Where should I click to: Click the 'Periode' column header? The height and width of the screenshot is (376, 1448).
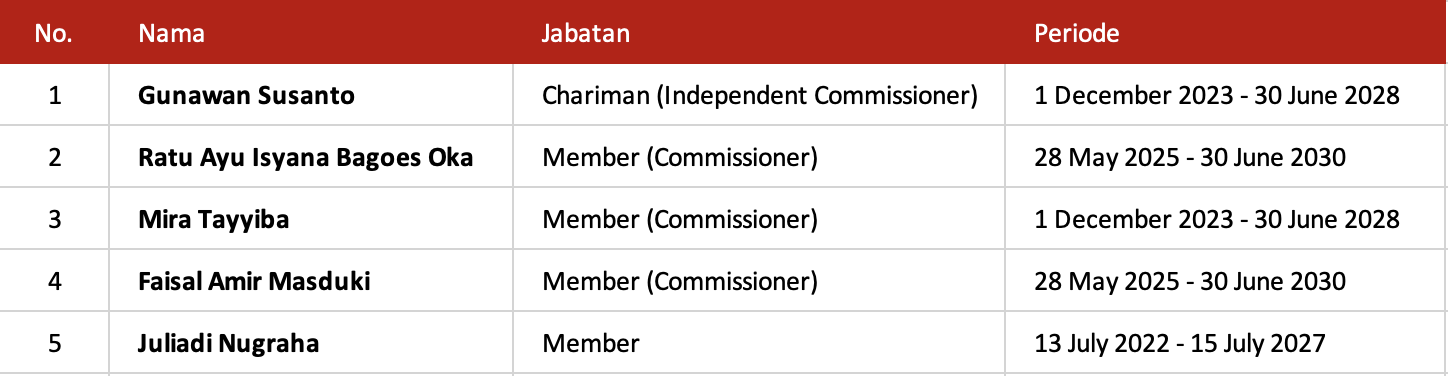(x=1076, y=33)
